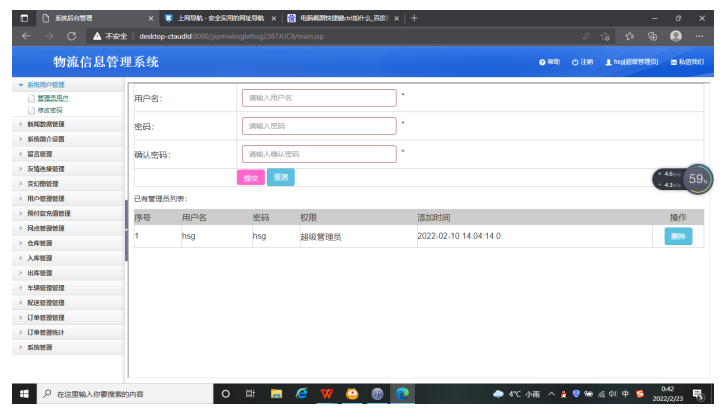Launch WPS Office from taskbar
Screen dimensions: 728x414
pos(327,394)
